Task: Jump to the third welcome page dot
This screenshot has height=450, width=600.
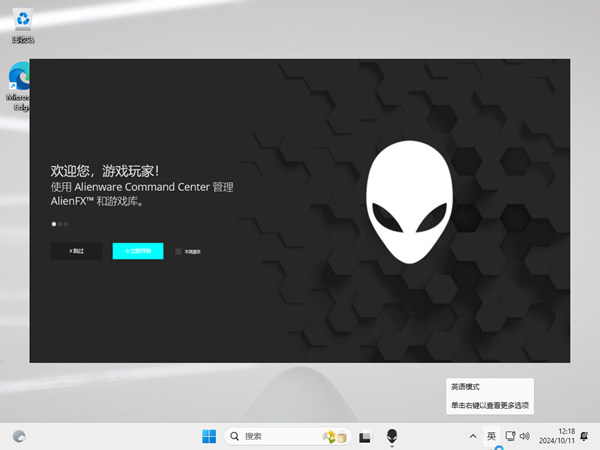Action: coord(66,224)
